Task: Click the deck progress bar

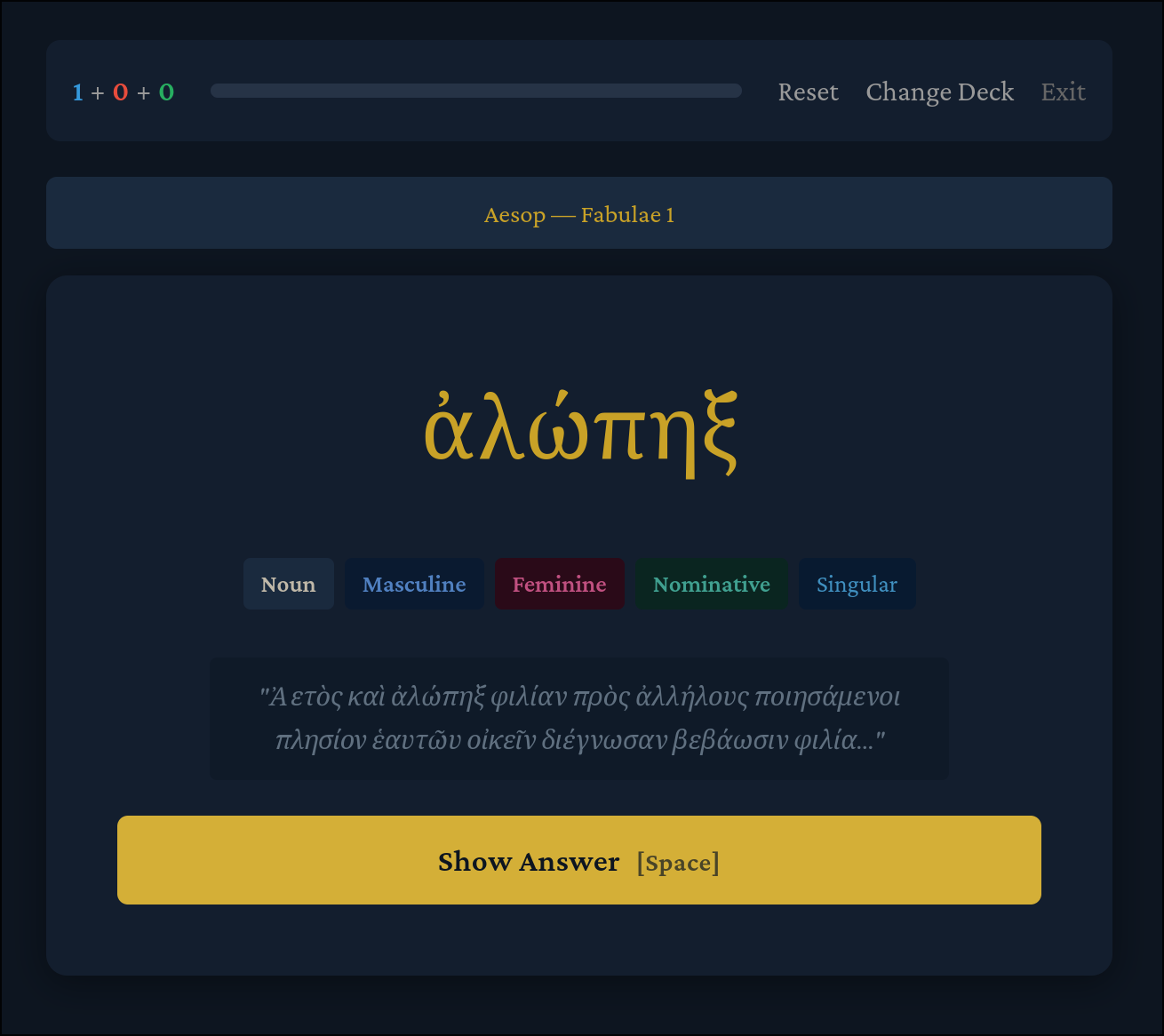Action: pos(475,91)
